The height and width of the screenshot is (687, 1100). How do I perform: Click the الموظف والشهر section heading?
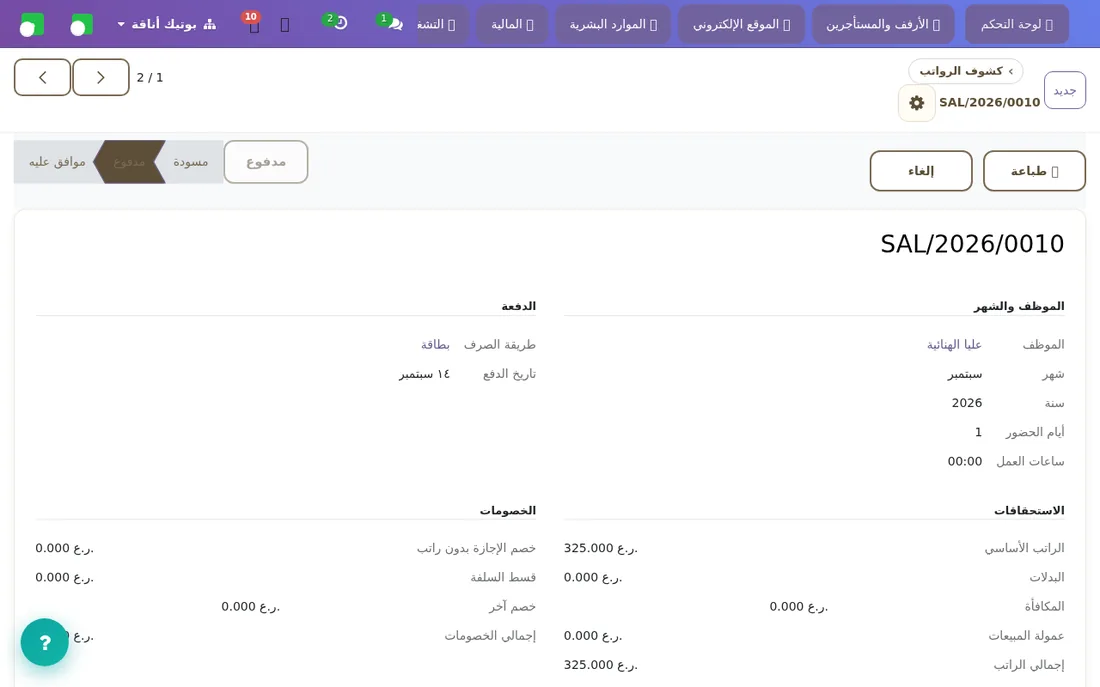point(1019,306)
